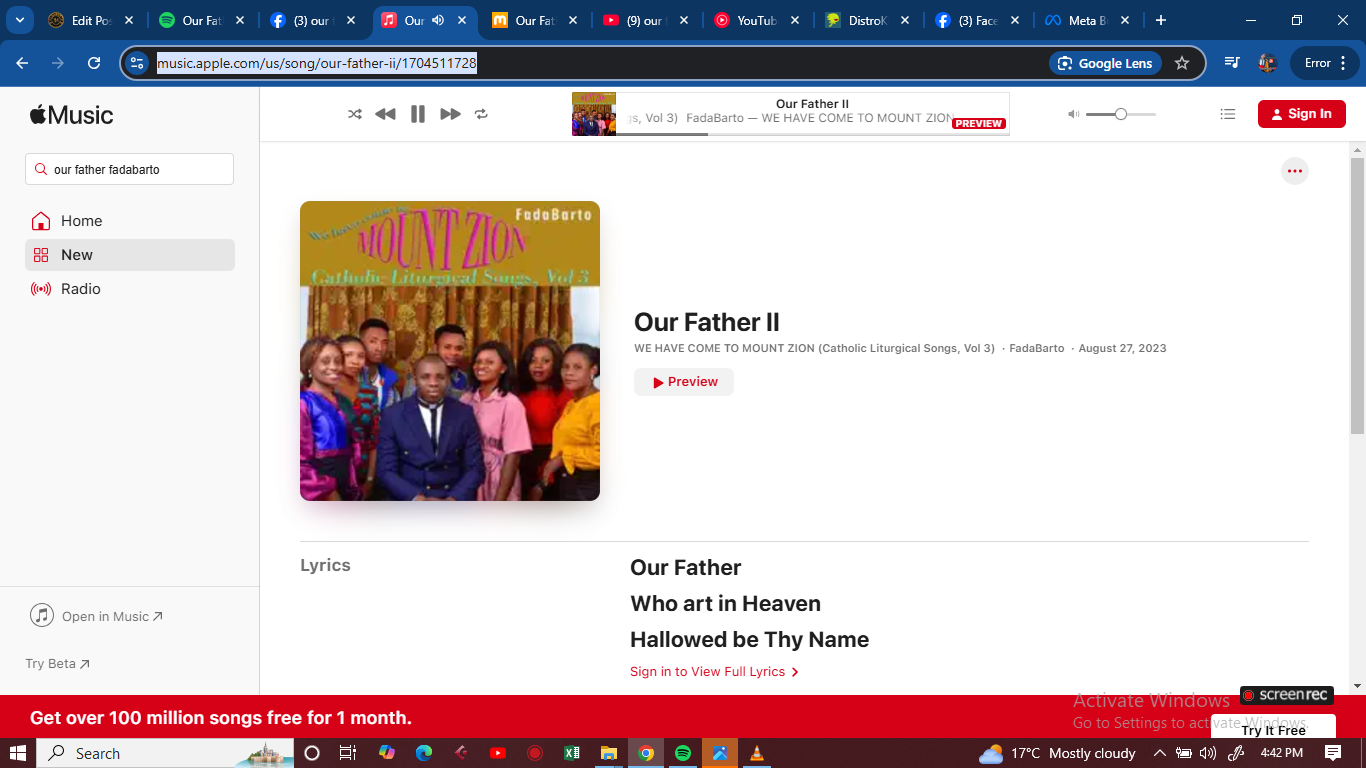The height and width of the screenshot is (768, 1366).
Task: Click the Chrome profile avatar
Action: click(1267, 63)
